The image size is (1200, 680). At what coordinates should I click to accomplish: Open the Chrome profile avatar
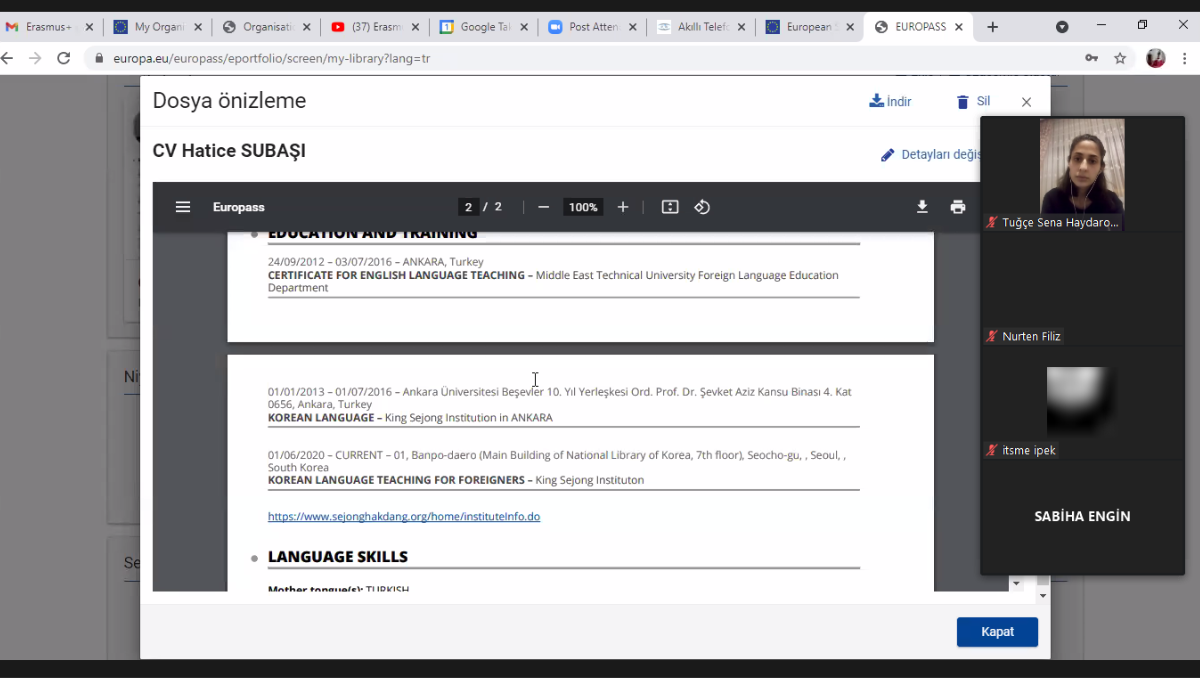pos(1156,58)
